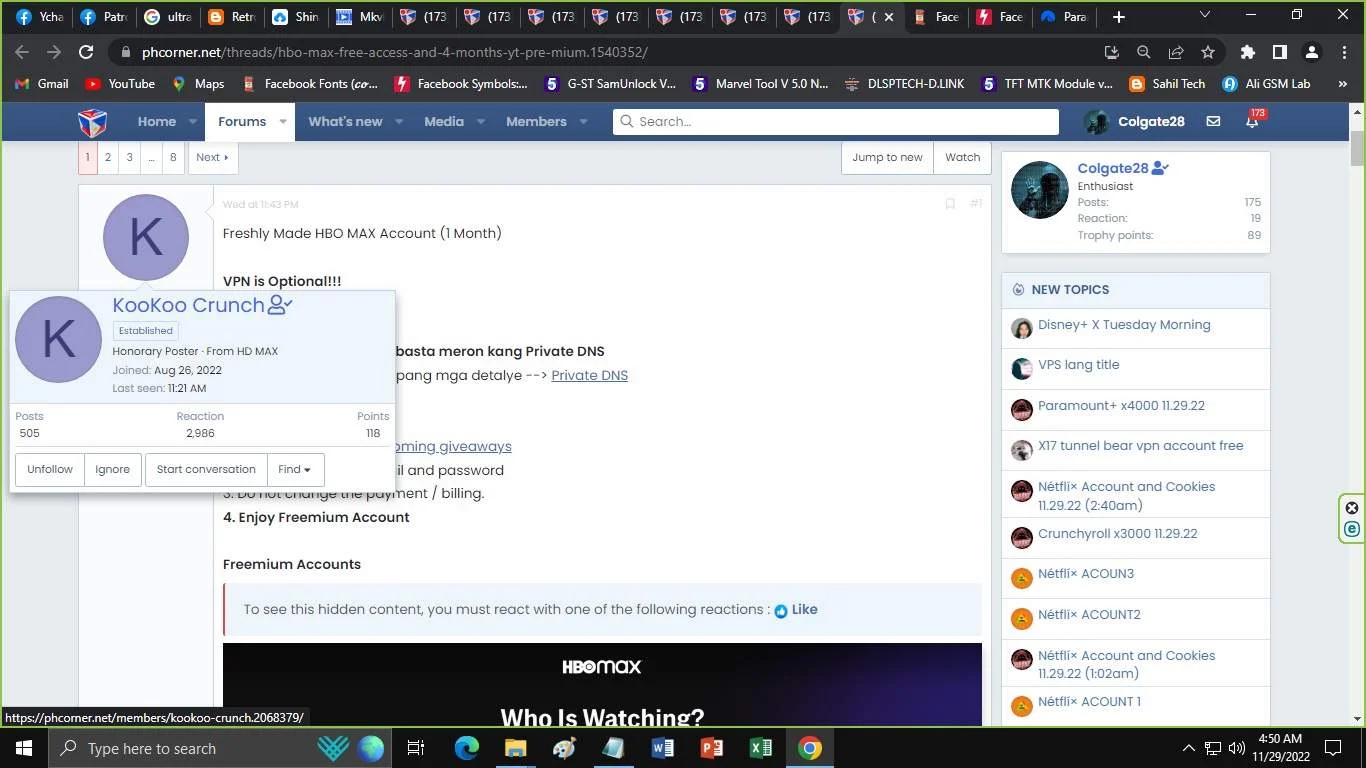Viewport: 1366px width, 768px height.
Task: Open a new browser tab
Action: click(1119, 16)
